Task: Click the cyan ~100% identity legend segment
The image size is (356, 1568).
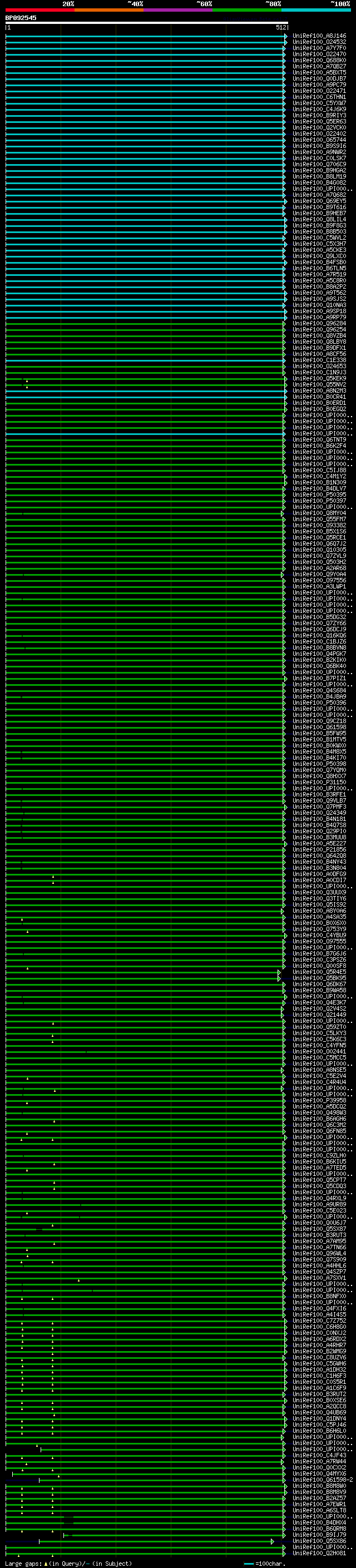Action: [317, 11]
